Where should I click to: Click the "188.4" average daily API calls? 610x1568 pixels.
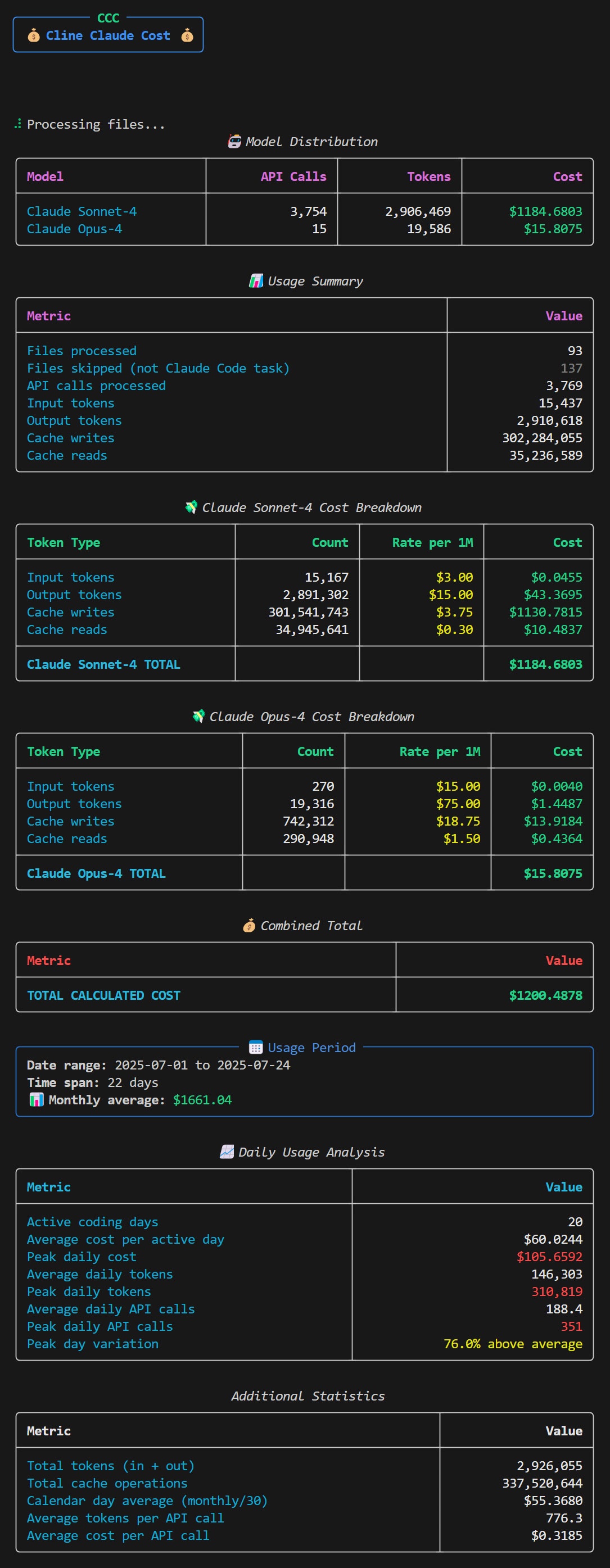pyautogui.click(x=564, y=1309)
